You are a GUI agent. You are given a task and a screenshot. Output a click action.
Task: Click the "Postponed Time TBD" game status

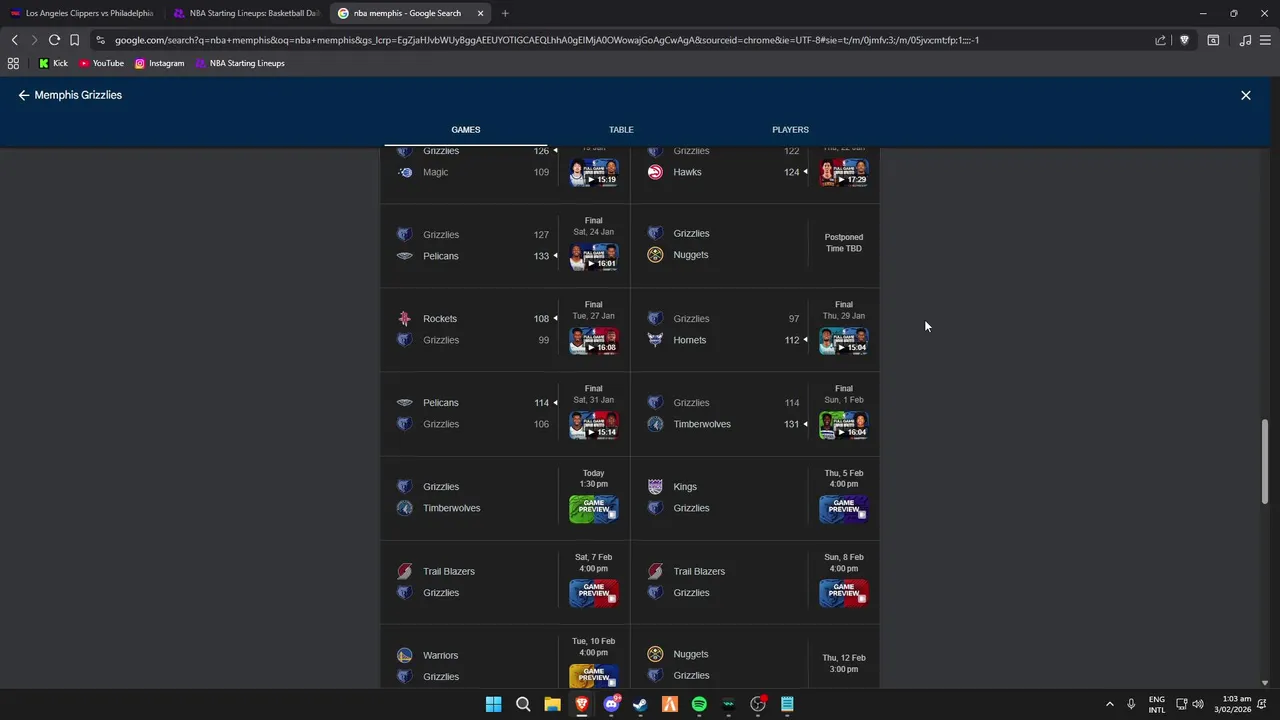pos(843,243)
